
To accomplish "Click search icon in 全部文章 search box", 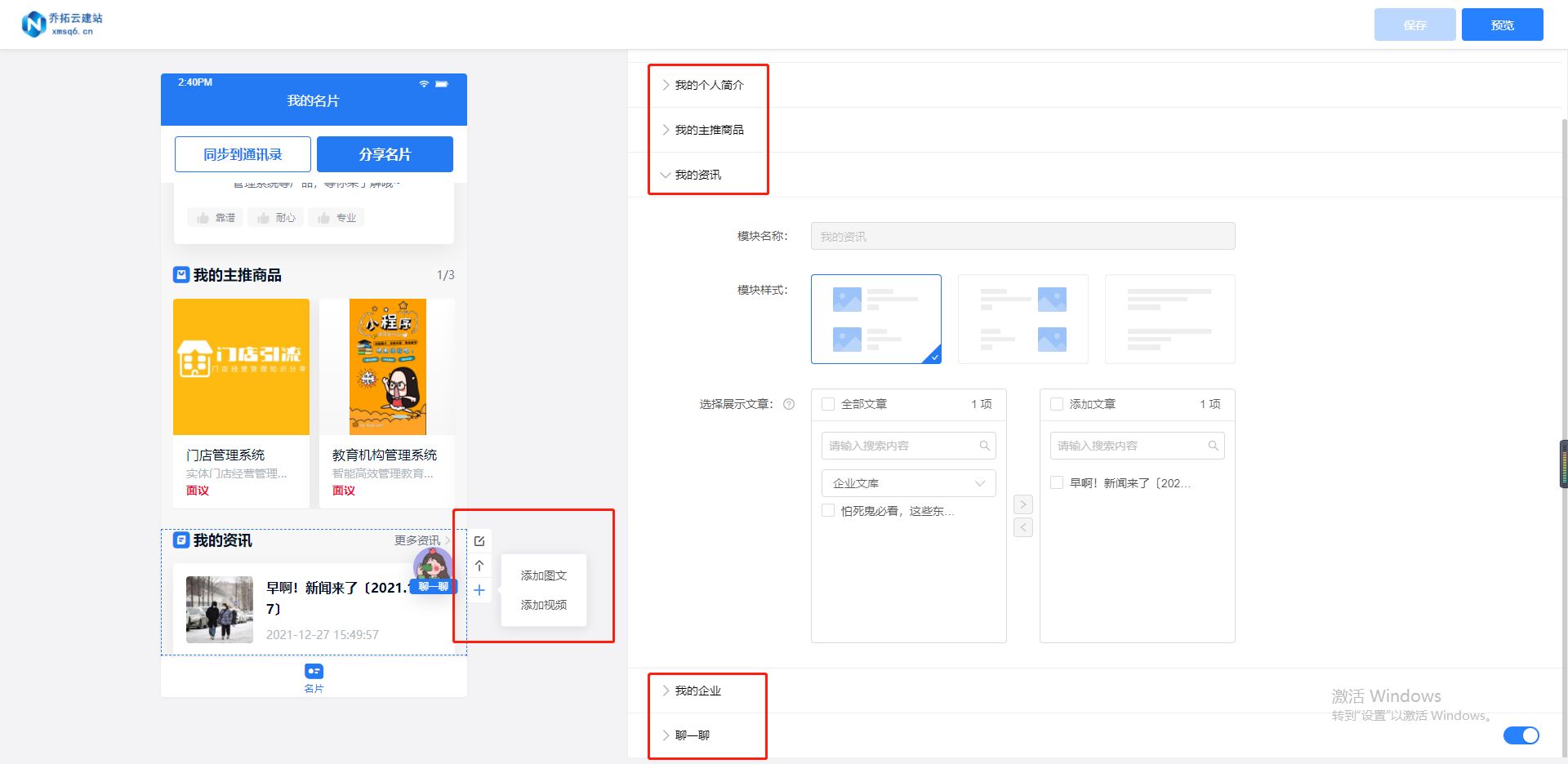I will tap(985, 446).
